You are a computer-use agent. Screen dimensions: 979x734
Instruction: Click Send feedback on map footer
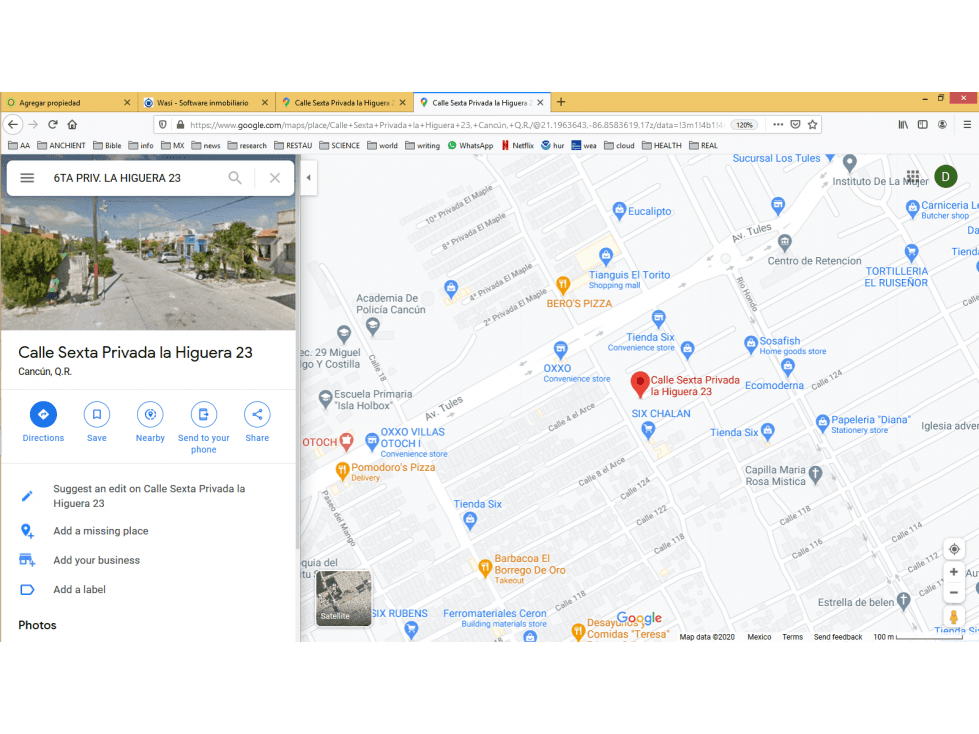pos(838,637)
